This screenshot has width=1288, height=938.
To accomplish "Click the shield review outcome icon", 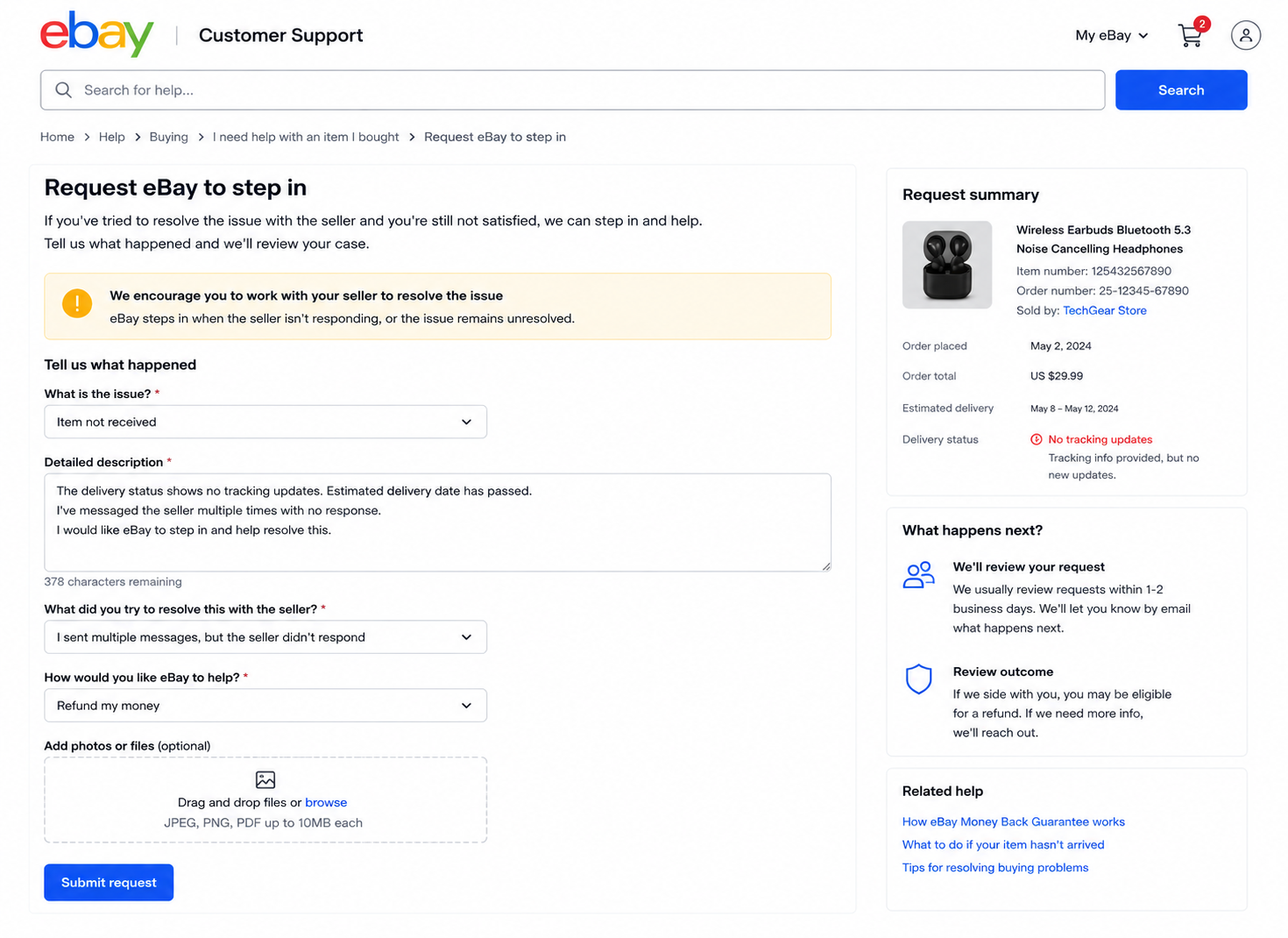I will click(918, 679).
